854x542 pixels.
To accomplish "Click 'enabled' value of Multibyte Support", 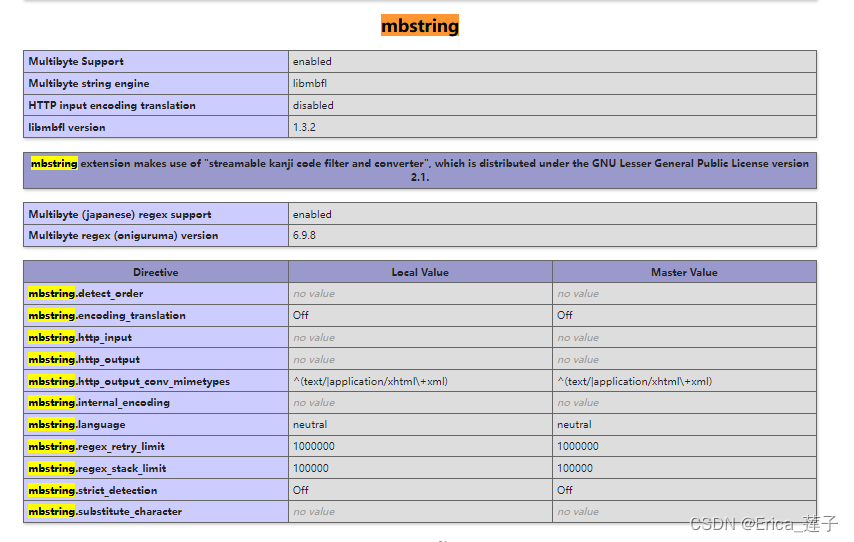I will point(312,62).
